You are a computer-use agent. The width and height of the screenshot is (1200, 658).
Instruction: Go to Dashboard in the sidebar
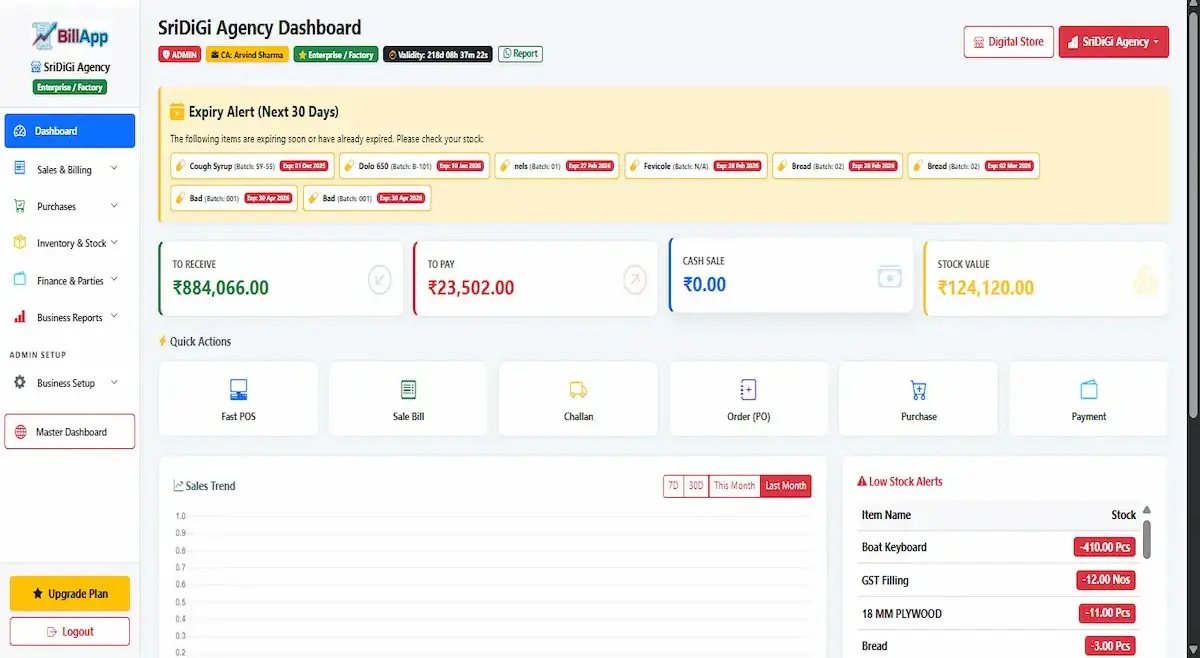(70, 131)
